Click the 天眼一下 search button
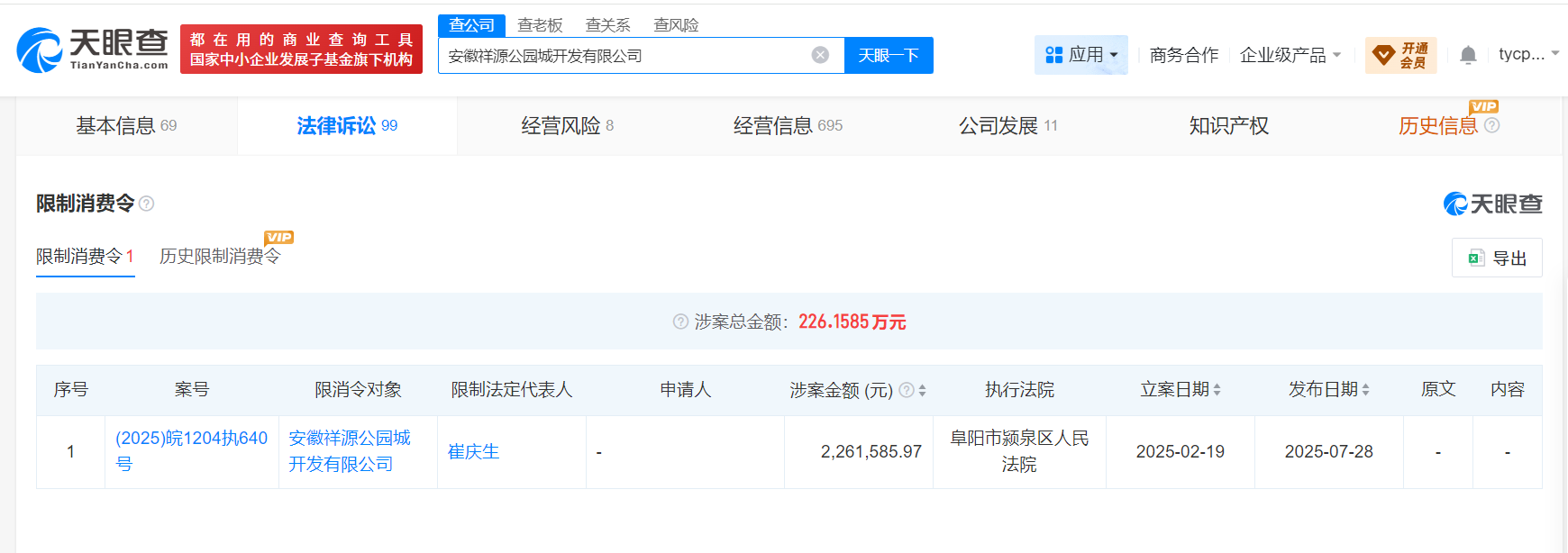1568x553 pixels. 889,55
